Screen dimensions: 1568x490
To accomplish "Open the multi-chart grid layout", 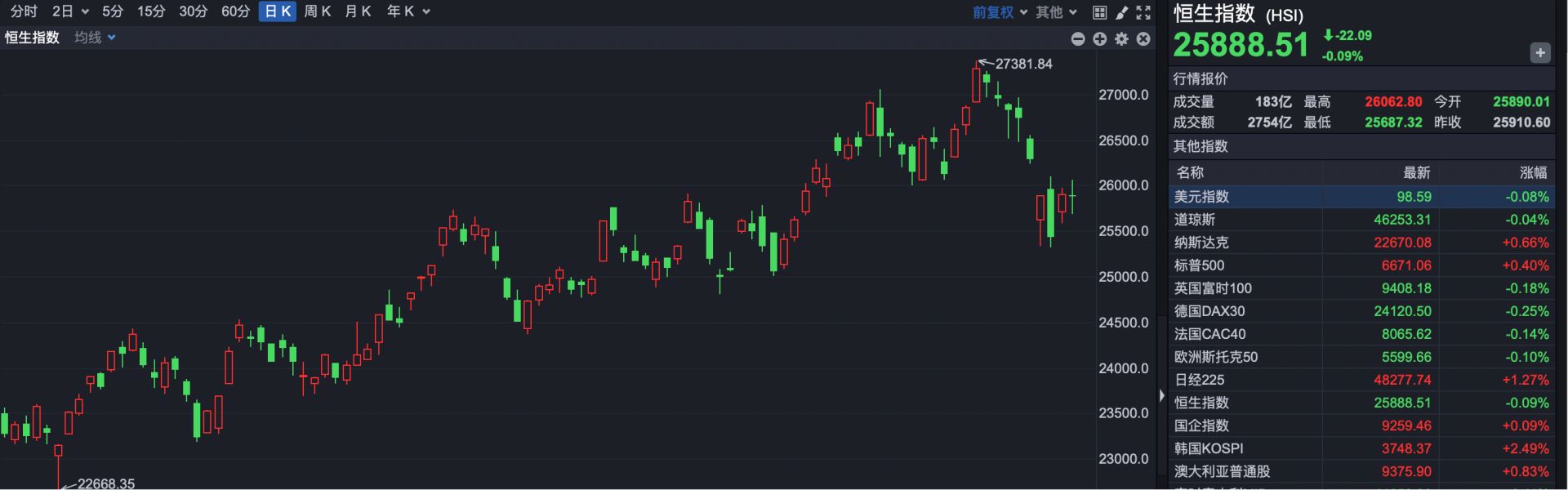I will [x=1099, y=12].
